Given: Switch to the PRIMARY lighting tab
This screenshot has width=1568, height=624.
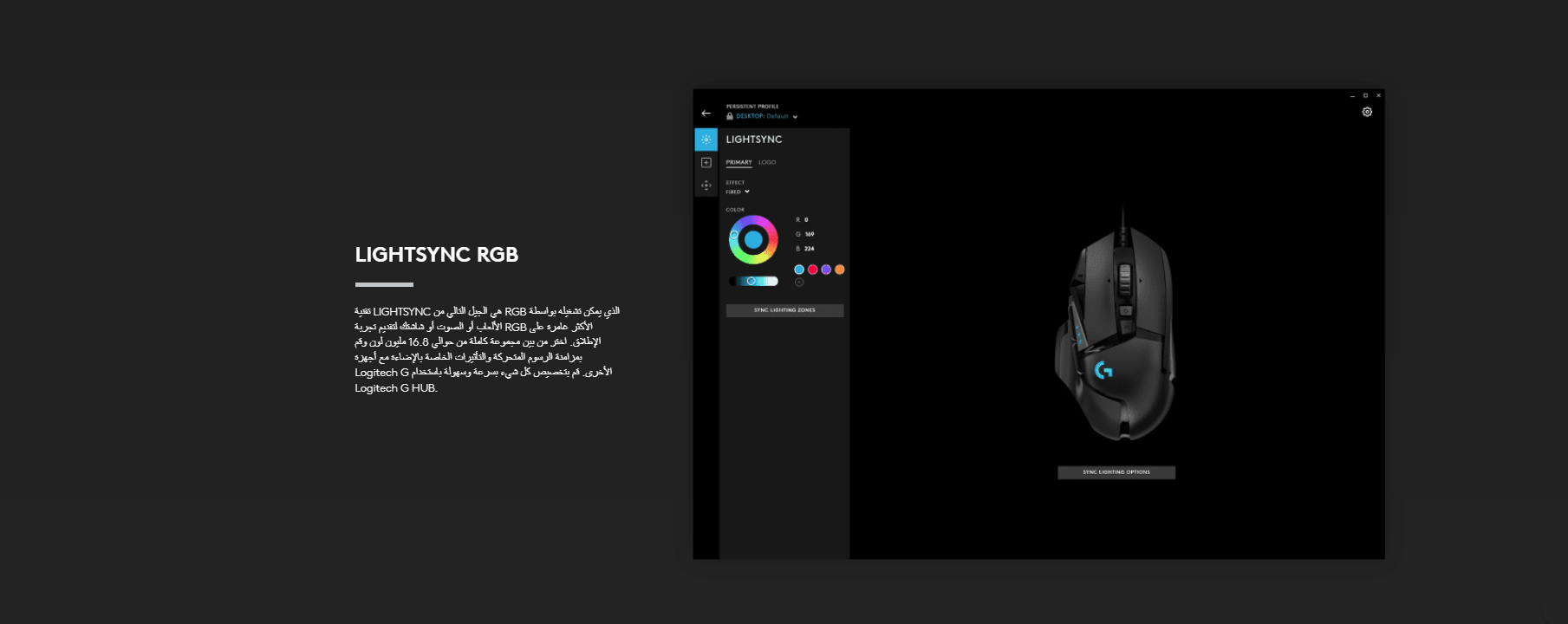Looking at the screenshot, I should point(738,162).
